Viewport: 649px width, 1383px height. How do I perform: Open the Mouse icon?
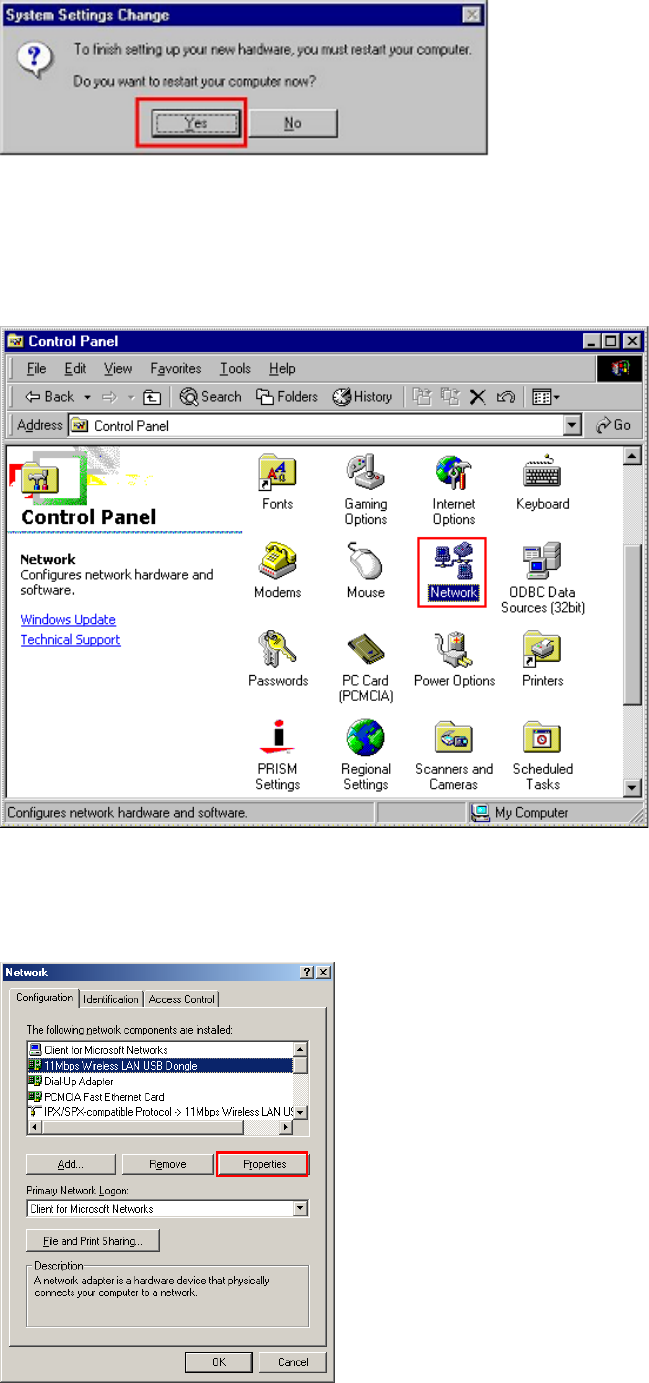tap(366, 571)
